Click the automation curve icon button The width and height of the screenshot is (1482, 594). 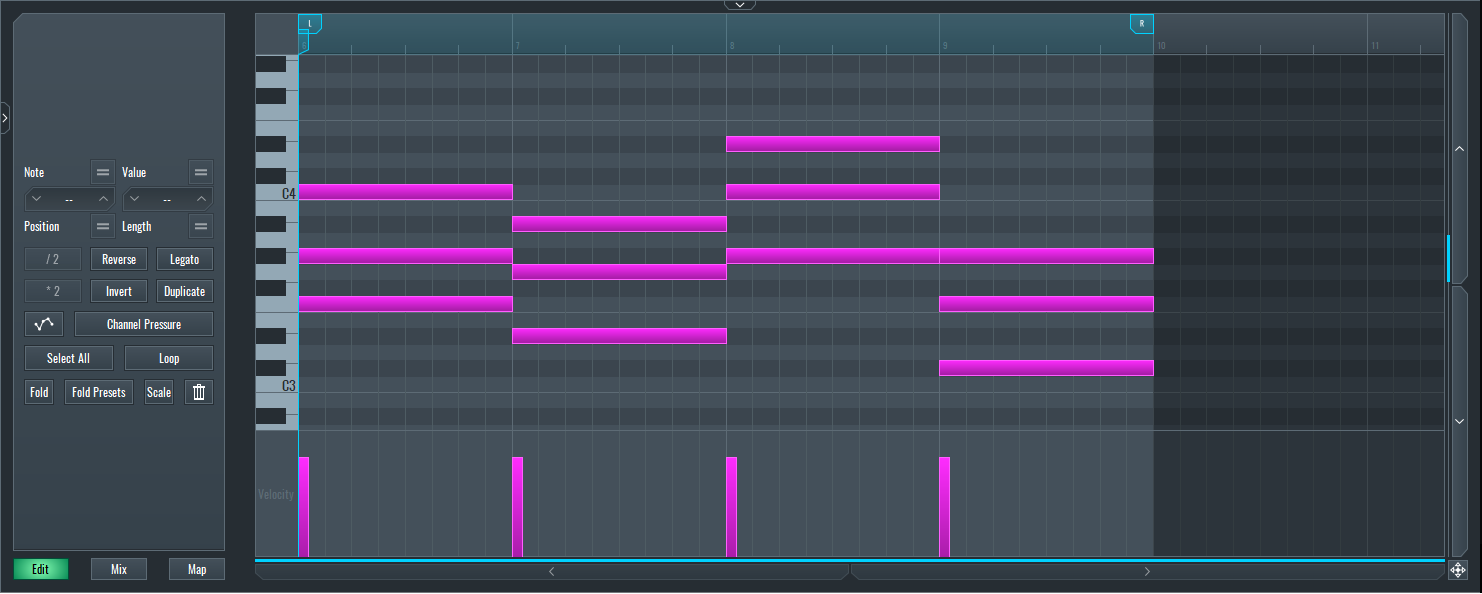click(x=44, y=324)
